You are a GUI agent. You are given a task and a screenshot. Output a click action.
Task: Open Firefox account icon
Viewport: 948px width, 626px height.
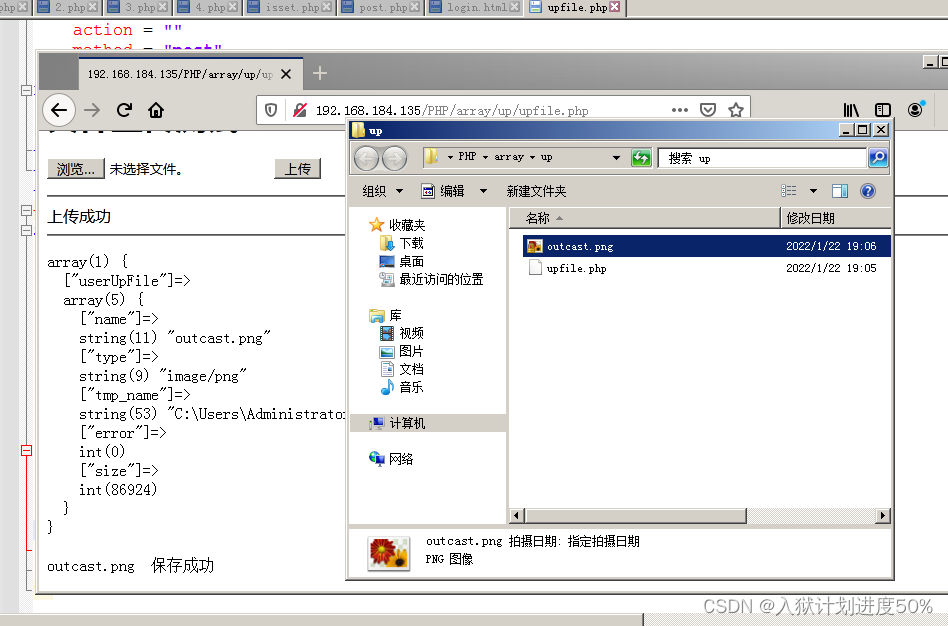[915, 109]
